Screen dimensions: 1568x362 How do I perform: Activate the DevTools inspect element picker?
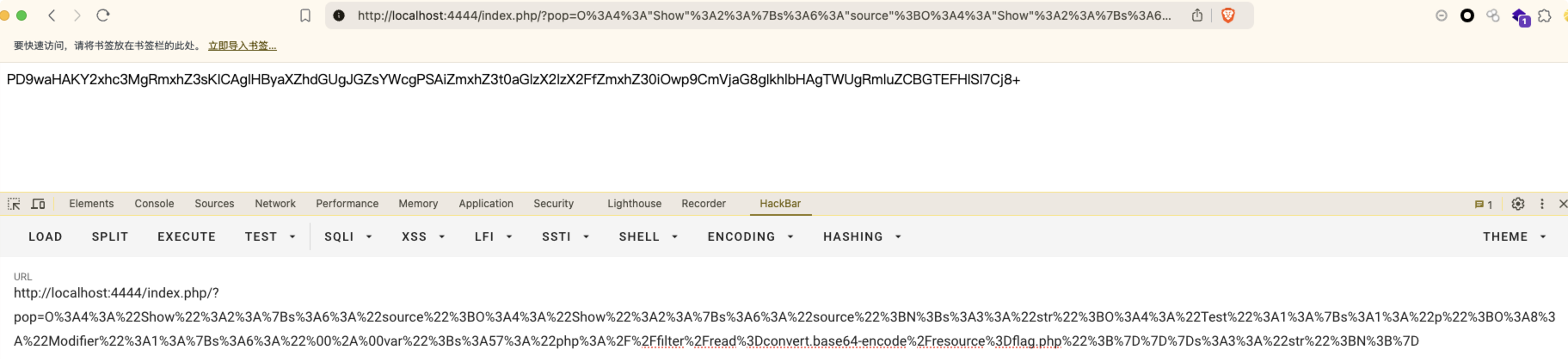click(14, 204)
